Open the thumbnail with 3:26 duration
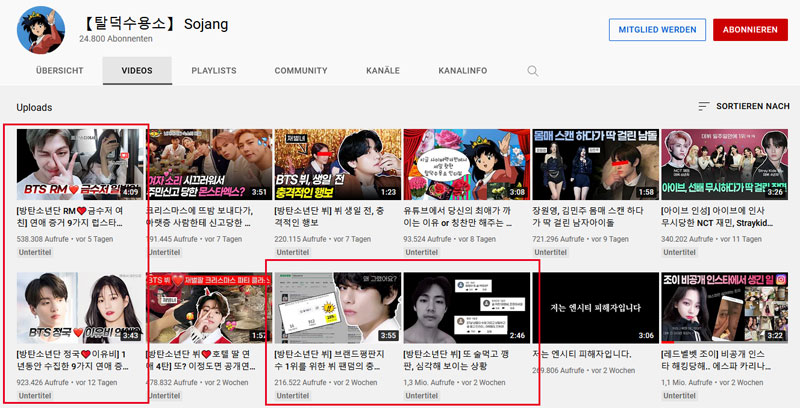 point(724,164)
